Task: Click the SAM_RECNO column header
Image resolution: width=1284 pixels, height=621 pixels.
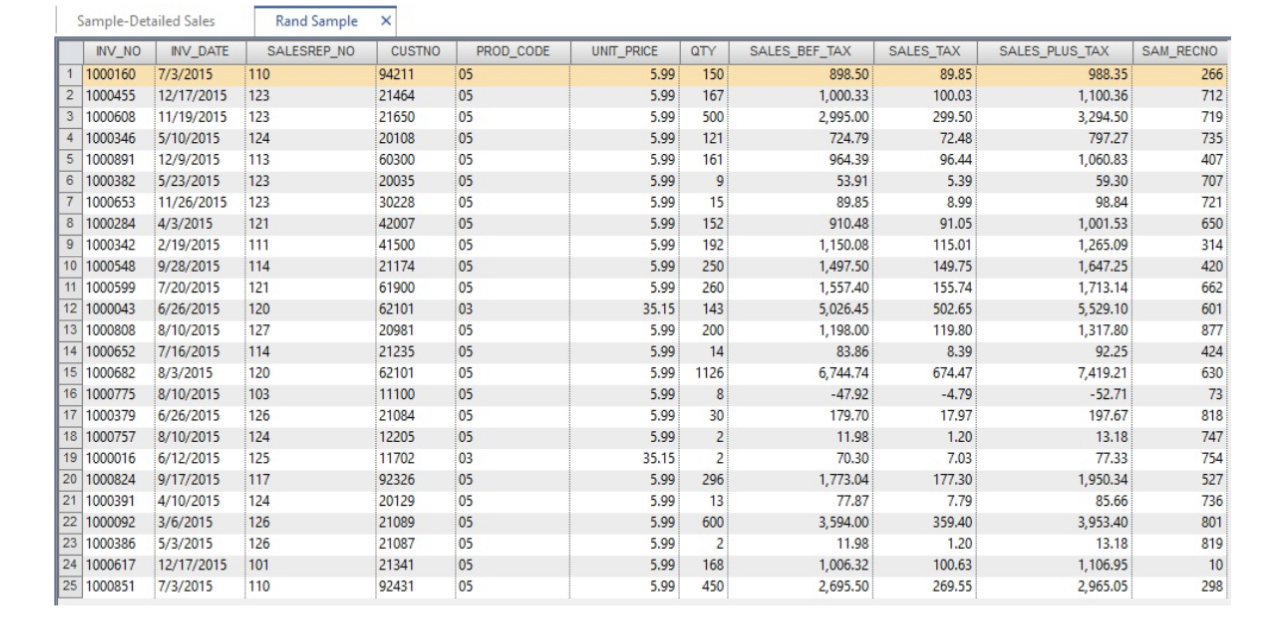Action: pos(1182,51)
